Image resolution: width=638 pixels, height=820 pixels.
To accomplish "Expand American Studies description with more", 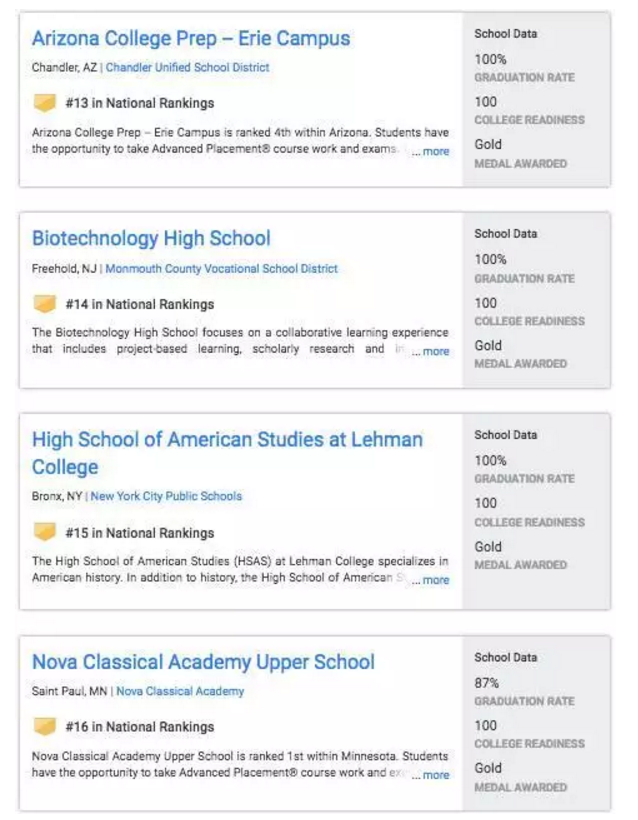I will point(435,580).
